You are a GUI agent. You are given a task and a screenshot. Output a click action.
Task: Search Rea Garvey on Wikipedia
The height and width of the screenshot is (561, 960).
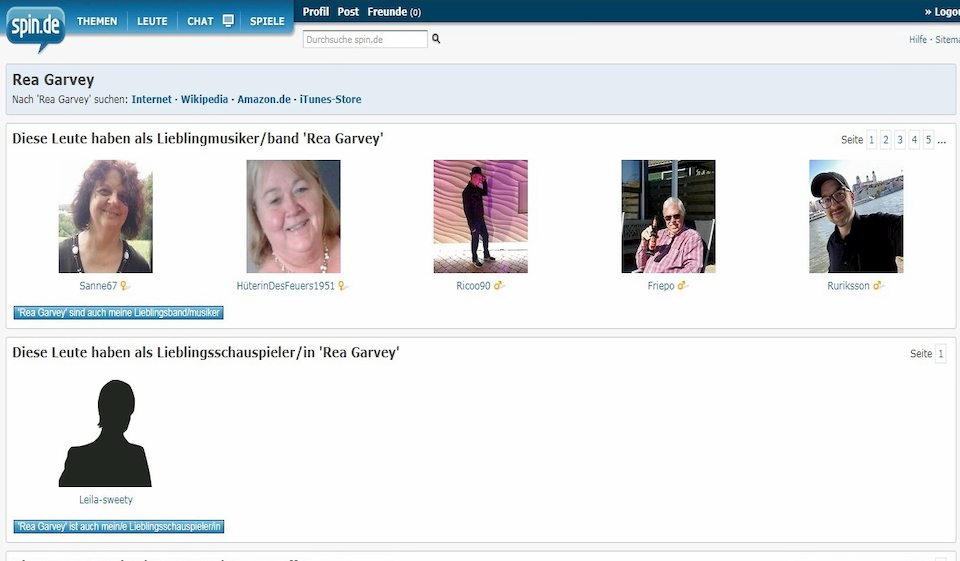click(x=204, y=100)
